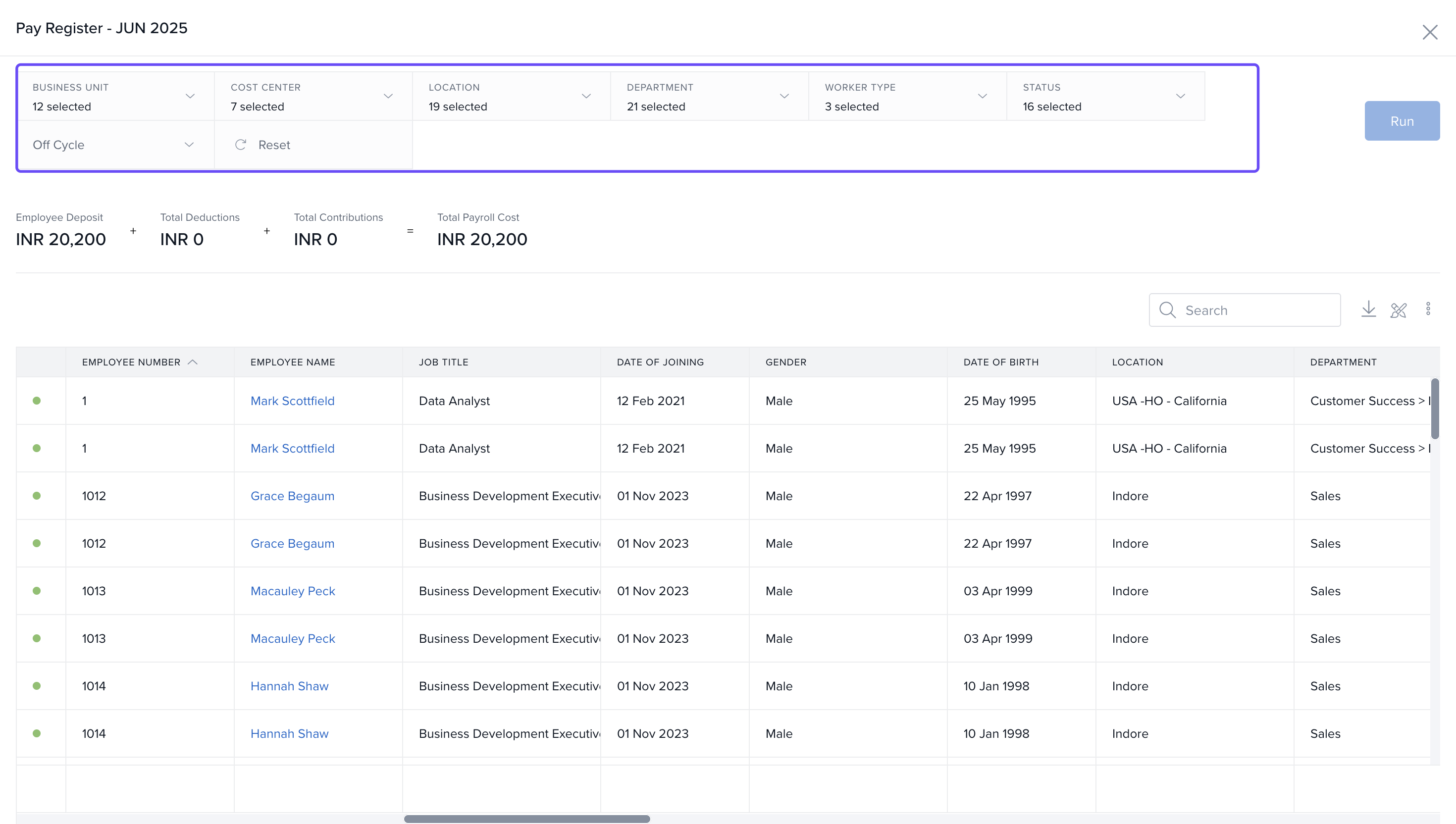Toggle sort arrow on Employee Number

[x=192, y=362]
